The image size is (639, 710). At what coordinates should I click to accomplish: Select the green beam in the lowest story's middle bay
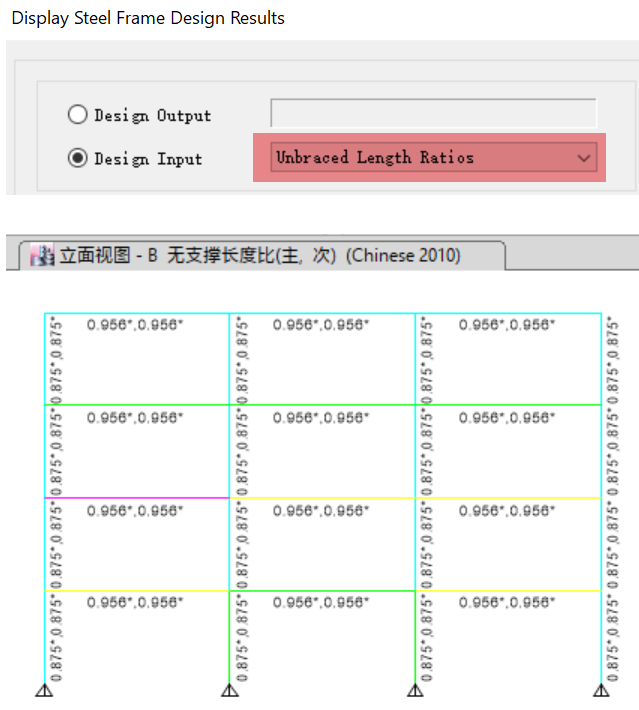[322, 590]
